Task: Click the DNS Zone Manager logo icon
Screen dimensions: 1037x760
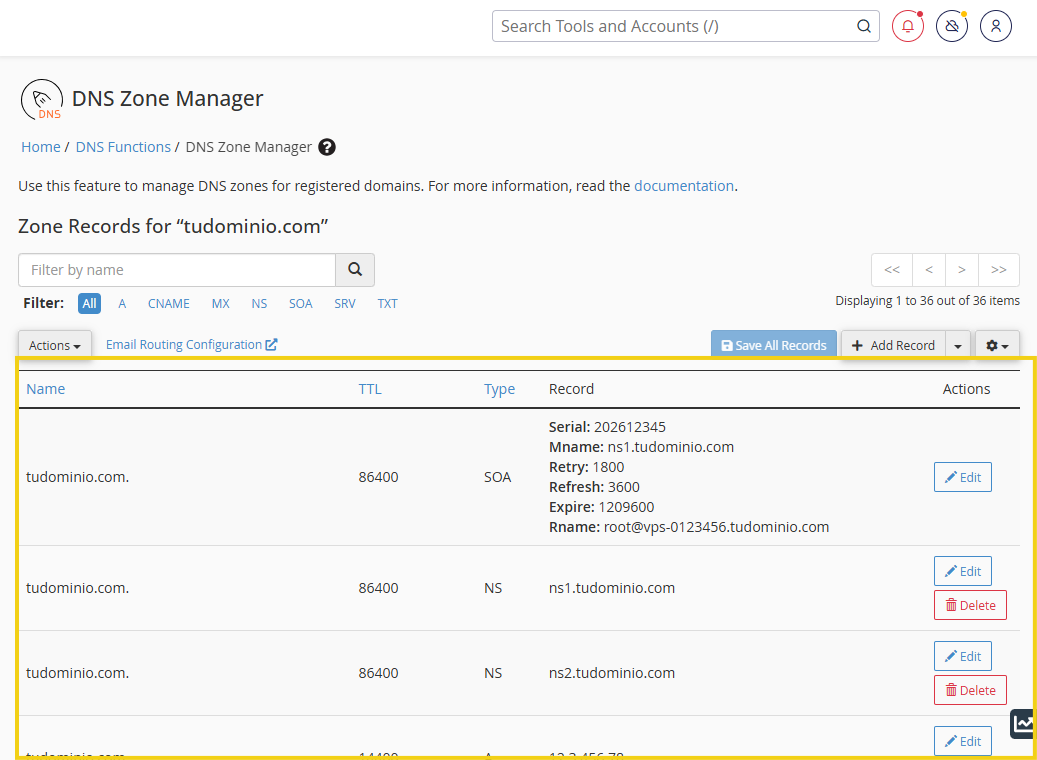Action: [42, 100]
